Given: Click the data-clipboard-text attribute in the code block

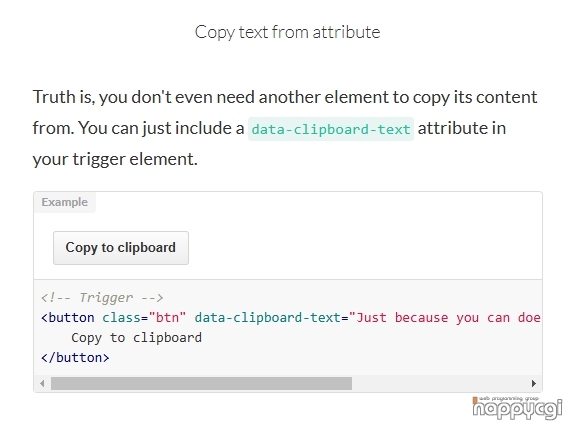Looking at the screenshot, I should (267, 318).
